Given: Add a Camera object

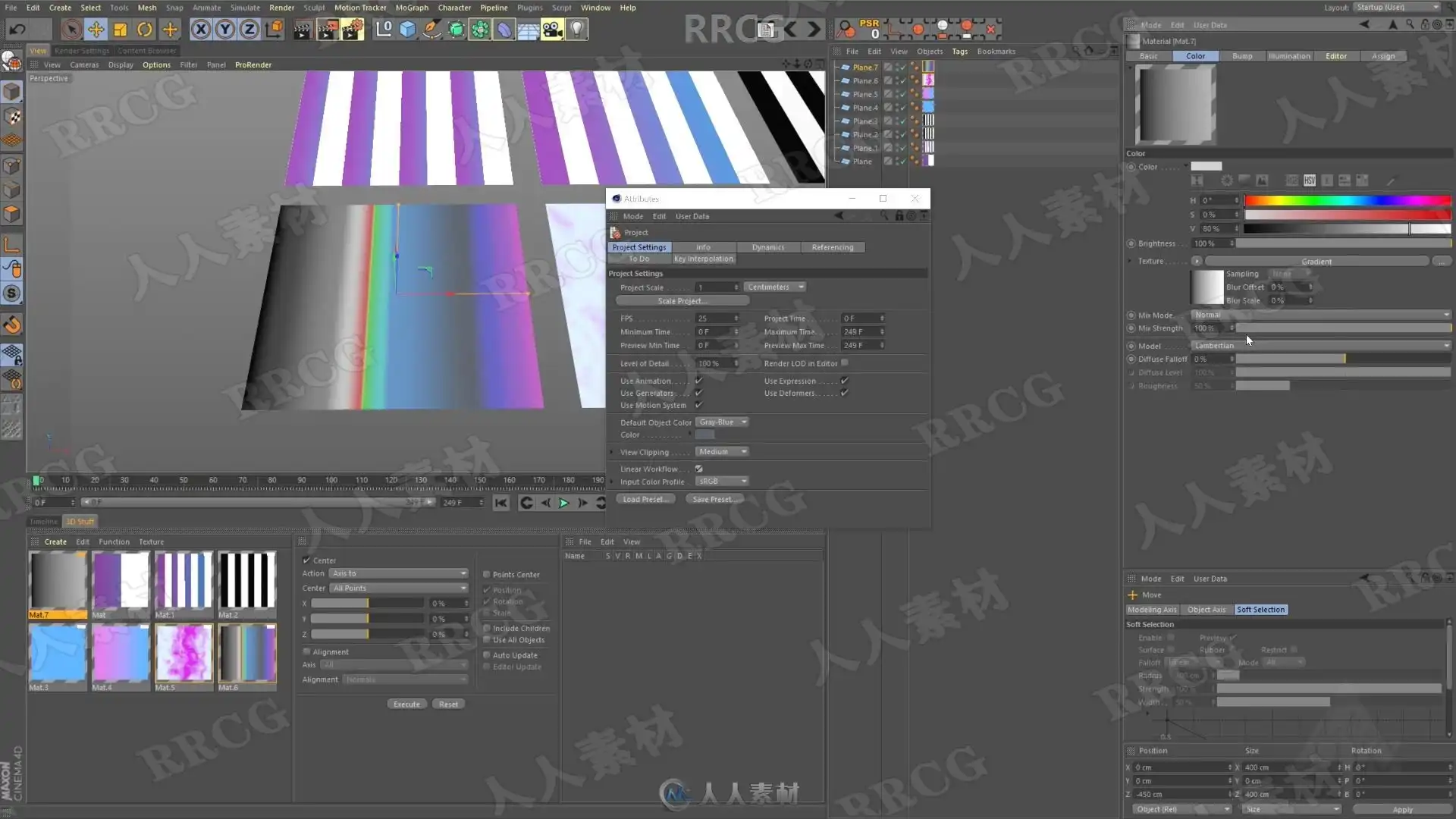Looking at the screenshot, I should pyautogui.click(x=552, y=30).
